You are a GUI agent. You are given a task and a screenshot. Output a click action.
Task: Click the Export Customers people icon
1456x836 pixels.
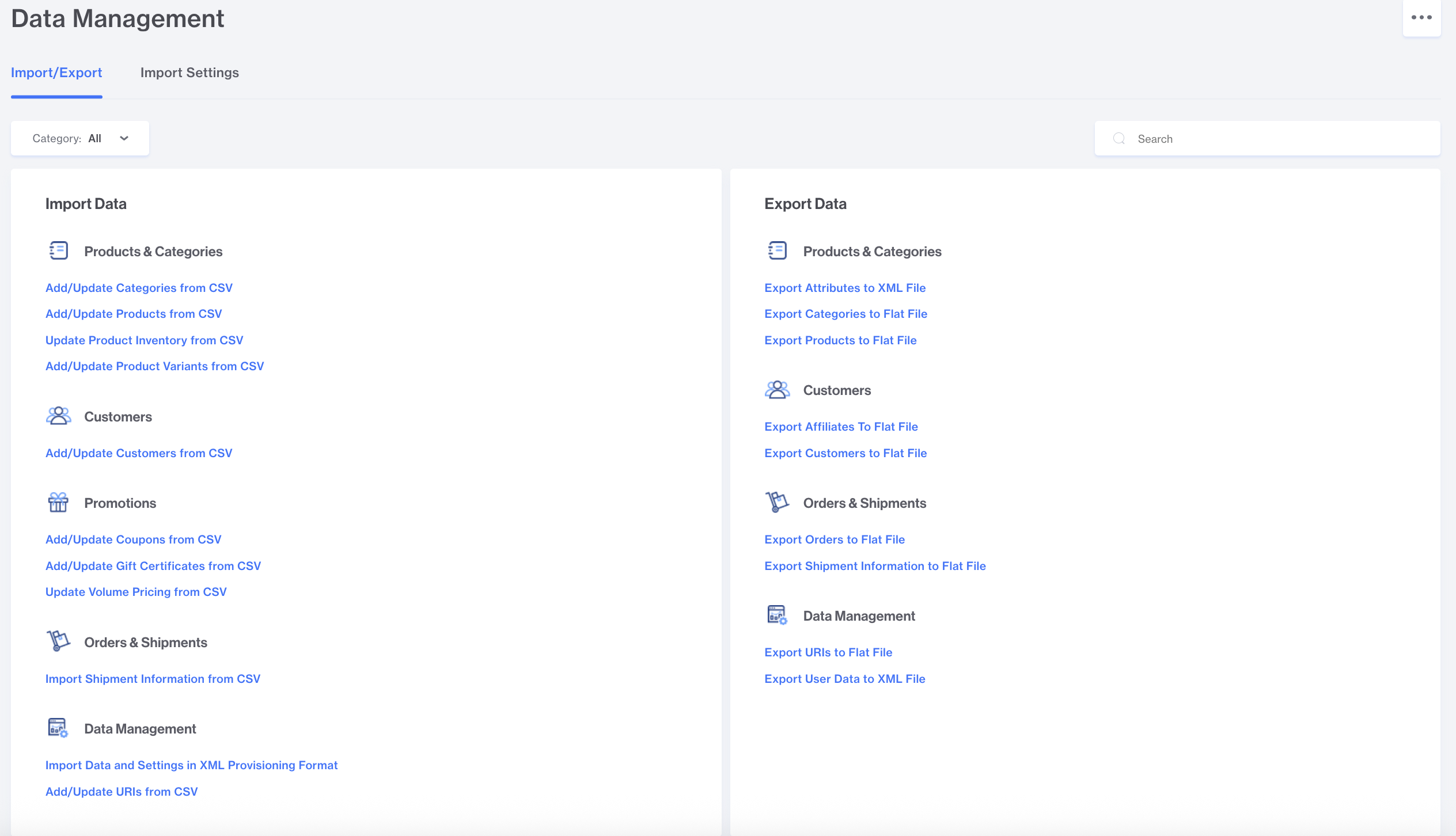777,390
